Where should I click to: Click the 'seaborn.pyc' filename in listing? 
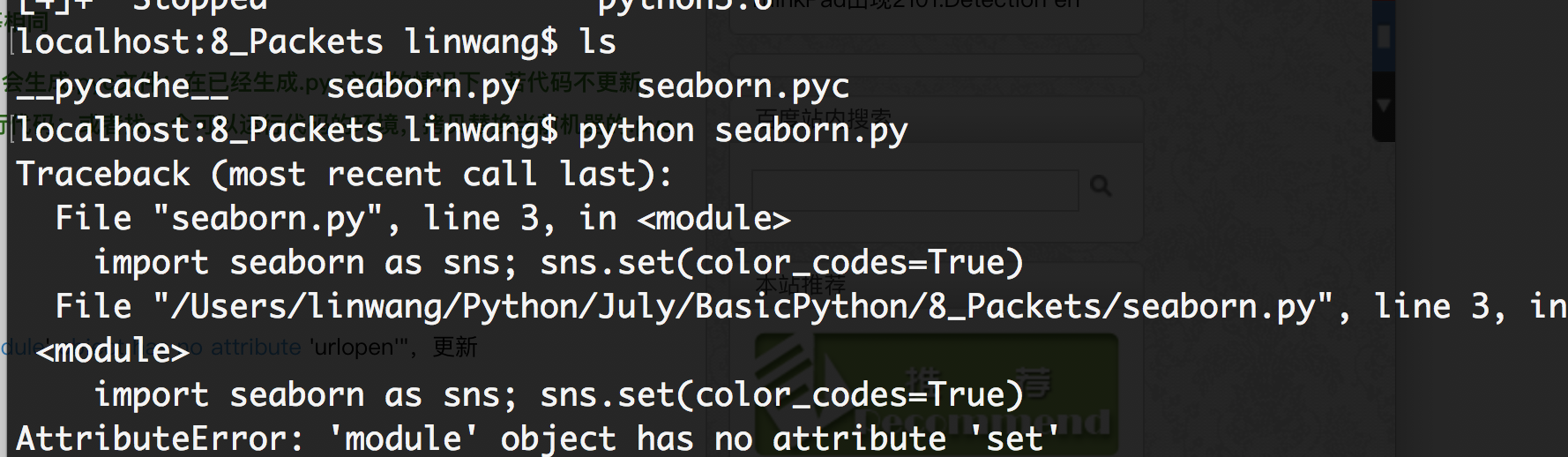click(743, 86)
